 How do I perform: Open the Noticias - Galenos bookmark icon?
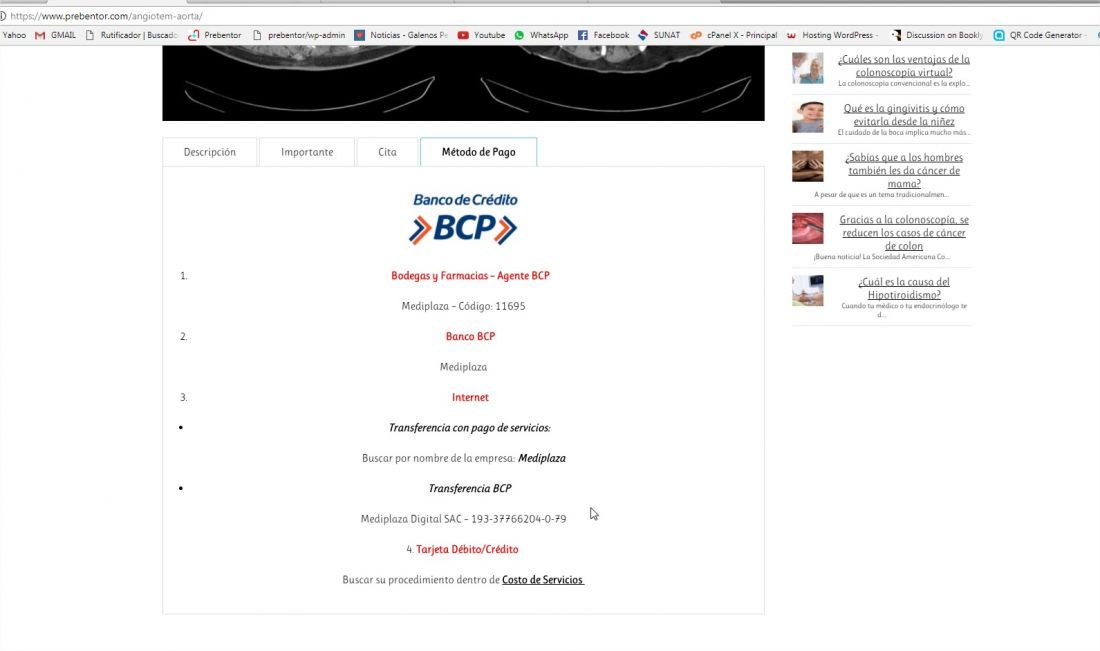[x=359, y=35]
